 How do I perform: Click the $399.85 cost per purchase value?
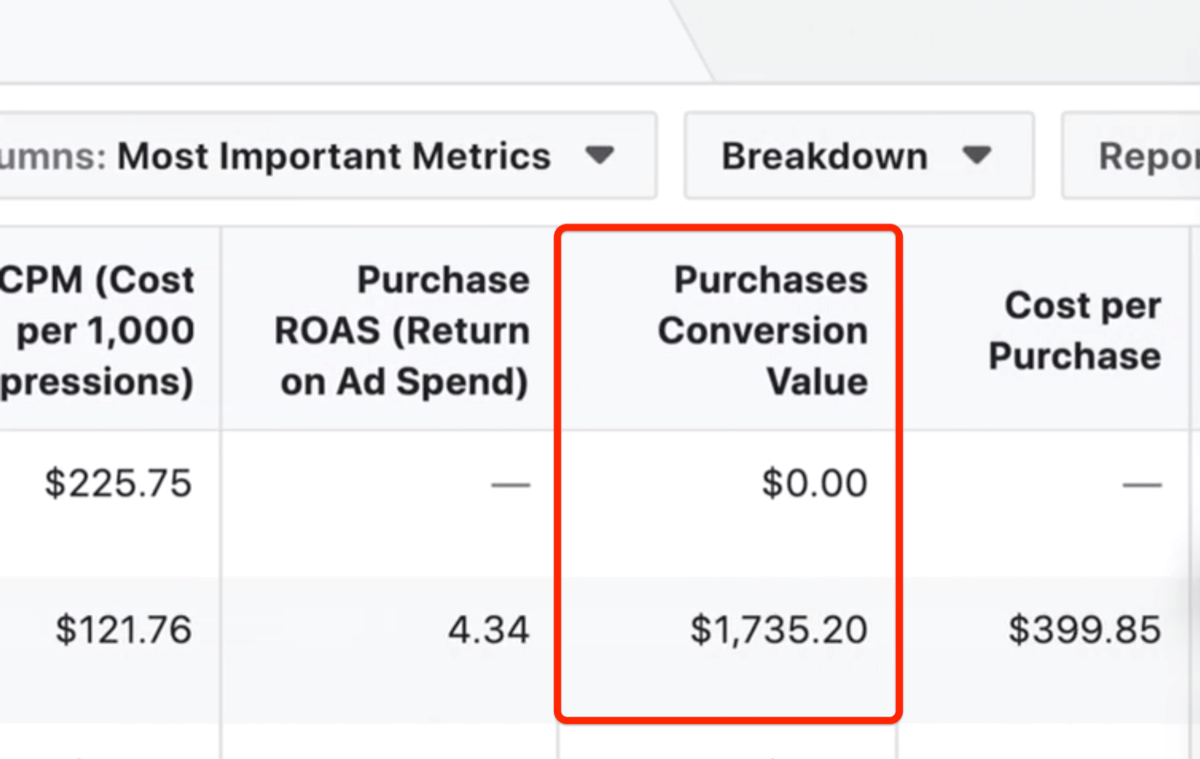tap(1084, 630)
